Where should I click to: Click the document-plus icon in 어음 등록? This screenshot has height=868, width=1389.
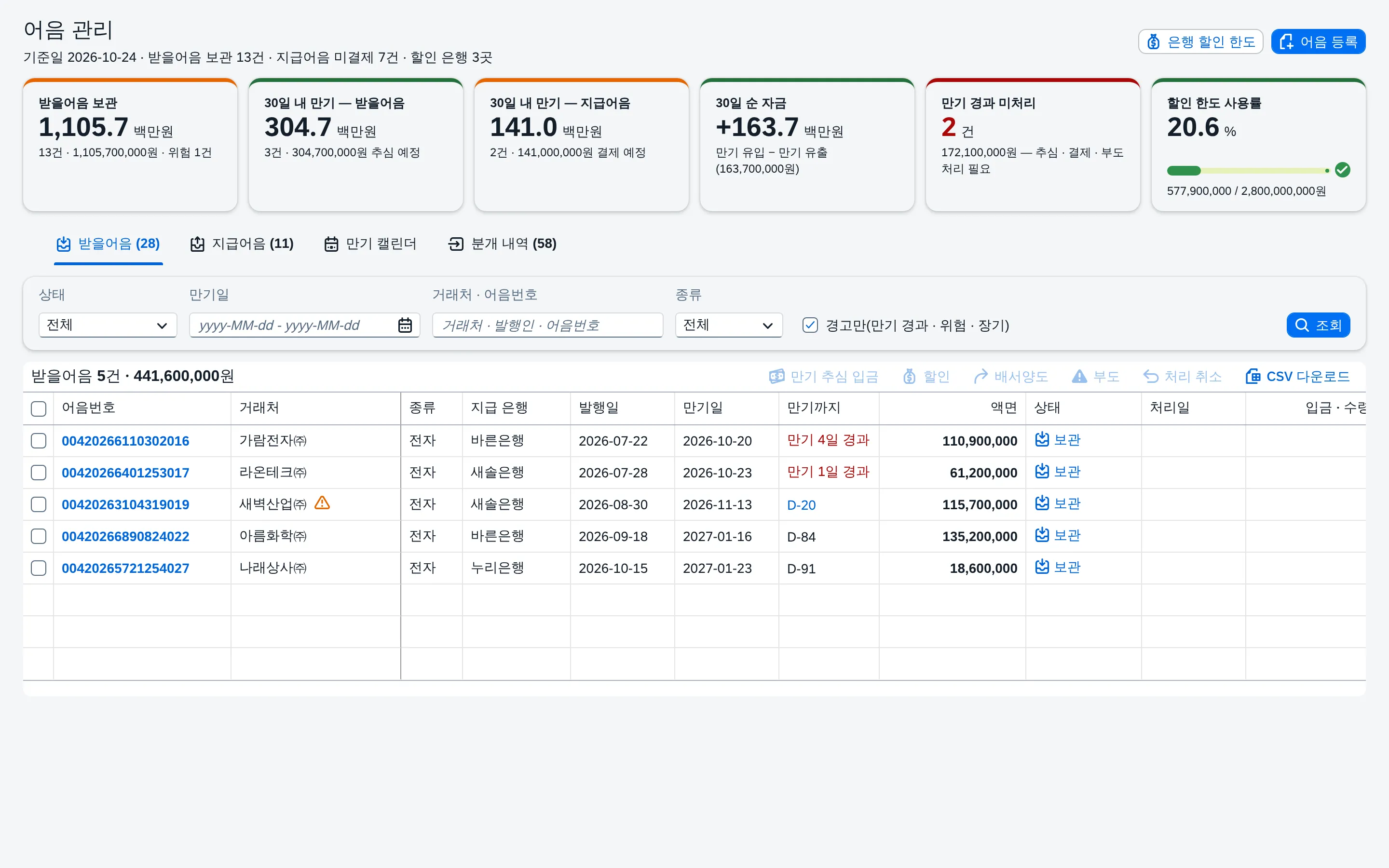[1286, 42]
